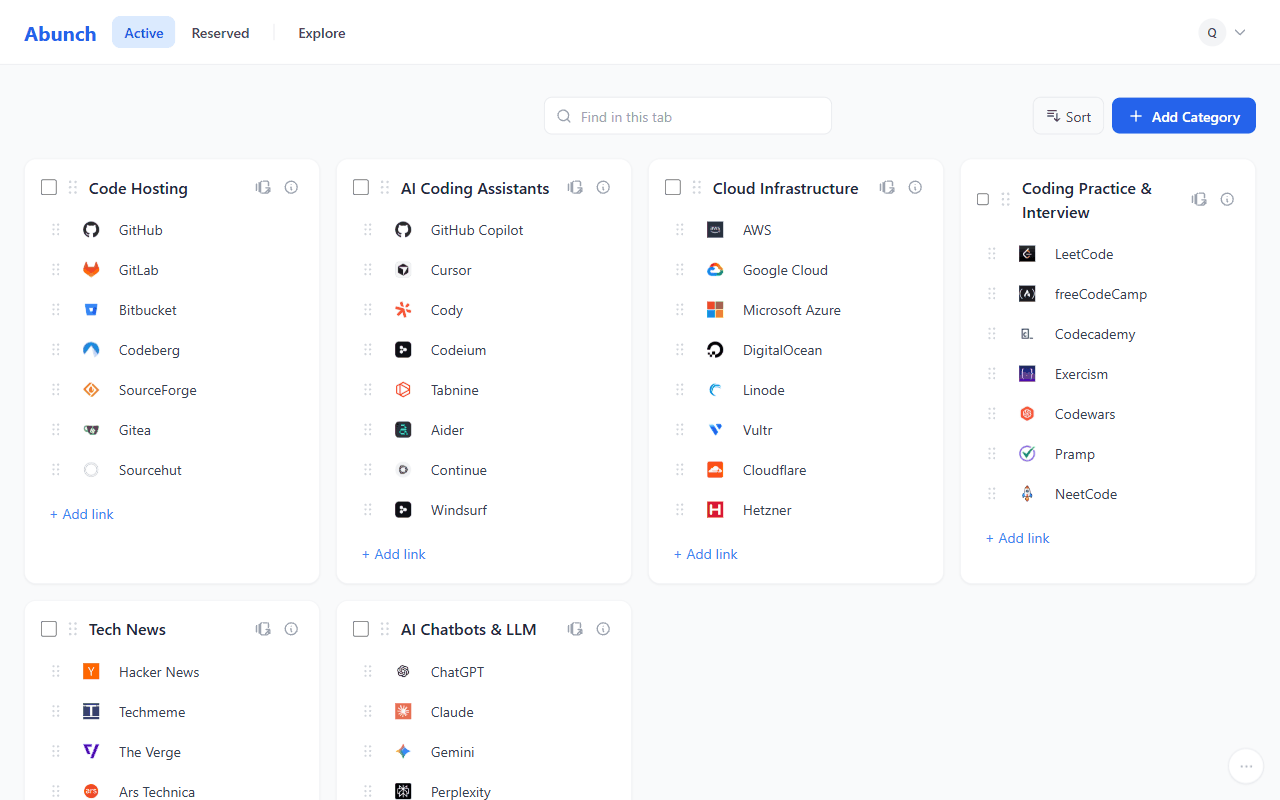The height and width of the screenshot is (800, 1280).
Task: Open the GitHub Copilot link
Action: pyautogui.click(x=477, y=230)
